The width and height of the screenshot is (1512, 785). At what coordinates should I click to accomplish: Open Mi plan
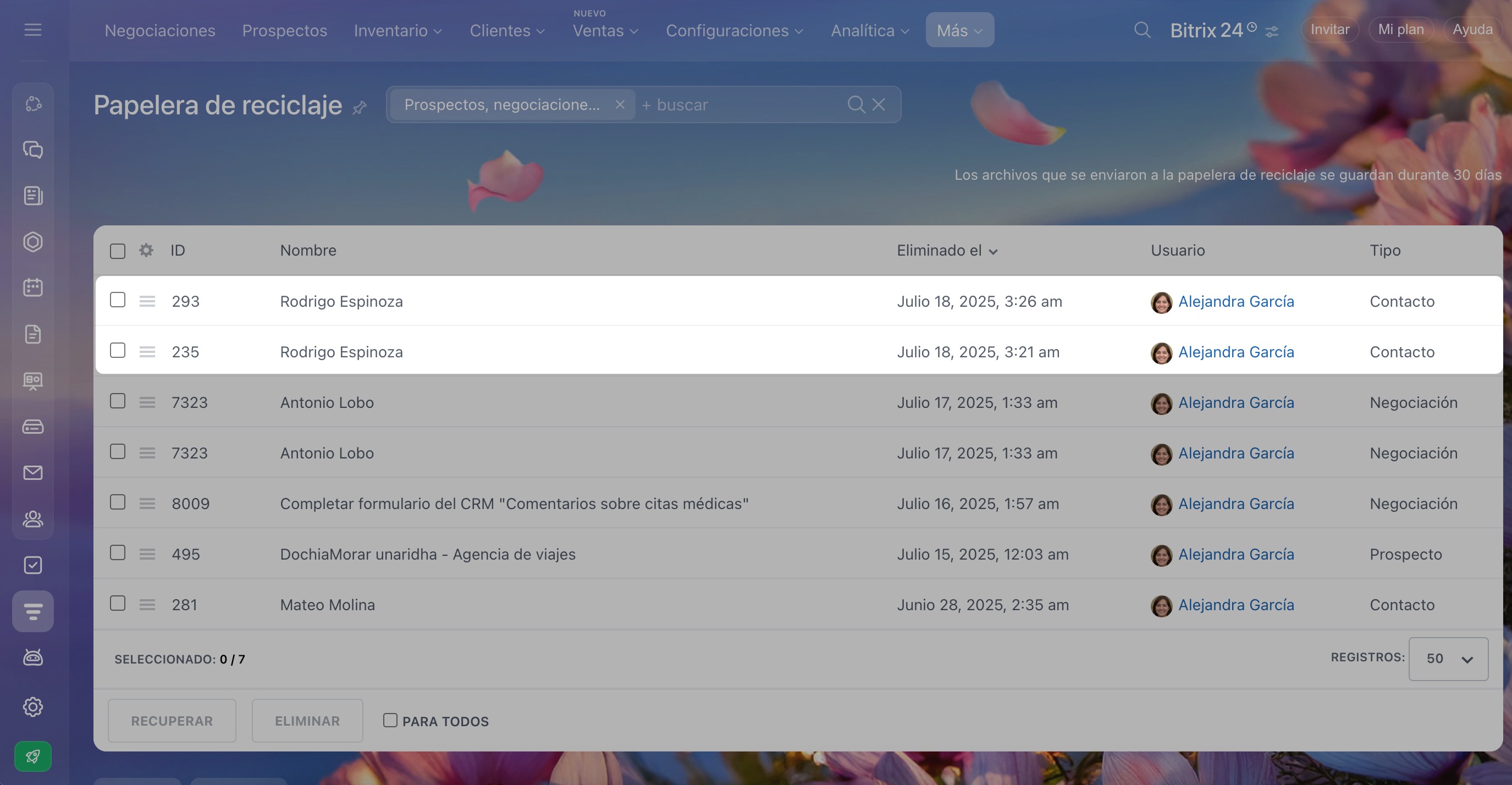coord(1400,29)
